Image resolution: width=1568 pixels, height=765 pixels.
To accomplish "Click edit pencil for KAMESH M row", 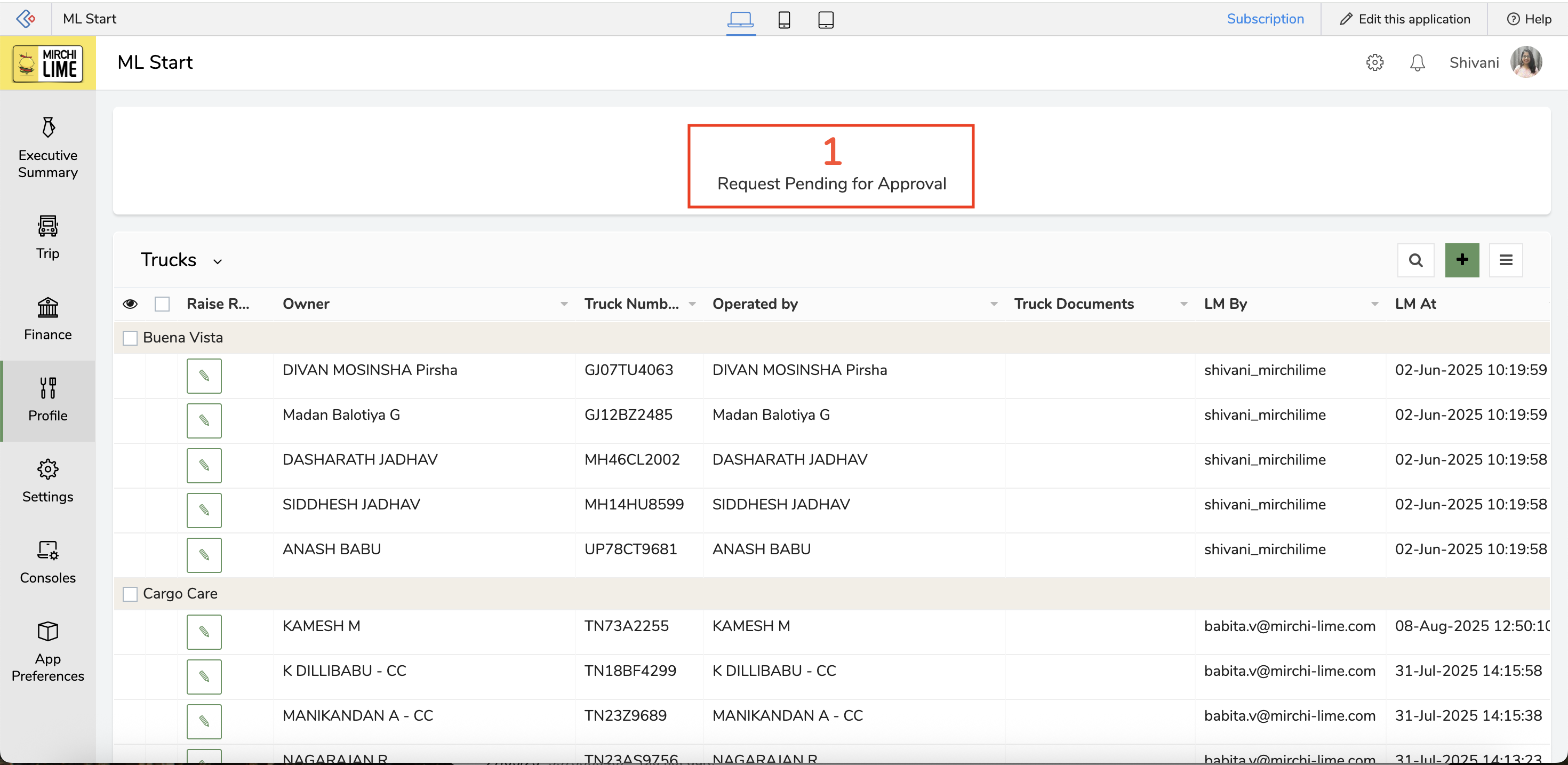I will 204,632.
